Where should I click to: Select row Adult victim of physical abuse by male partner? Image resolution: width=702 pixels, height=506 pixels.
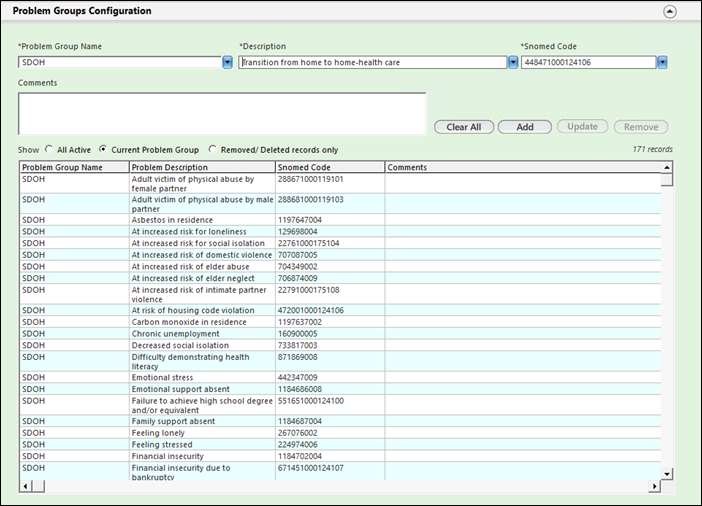(x=340, y=204)
